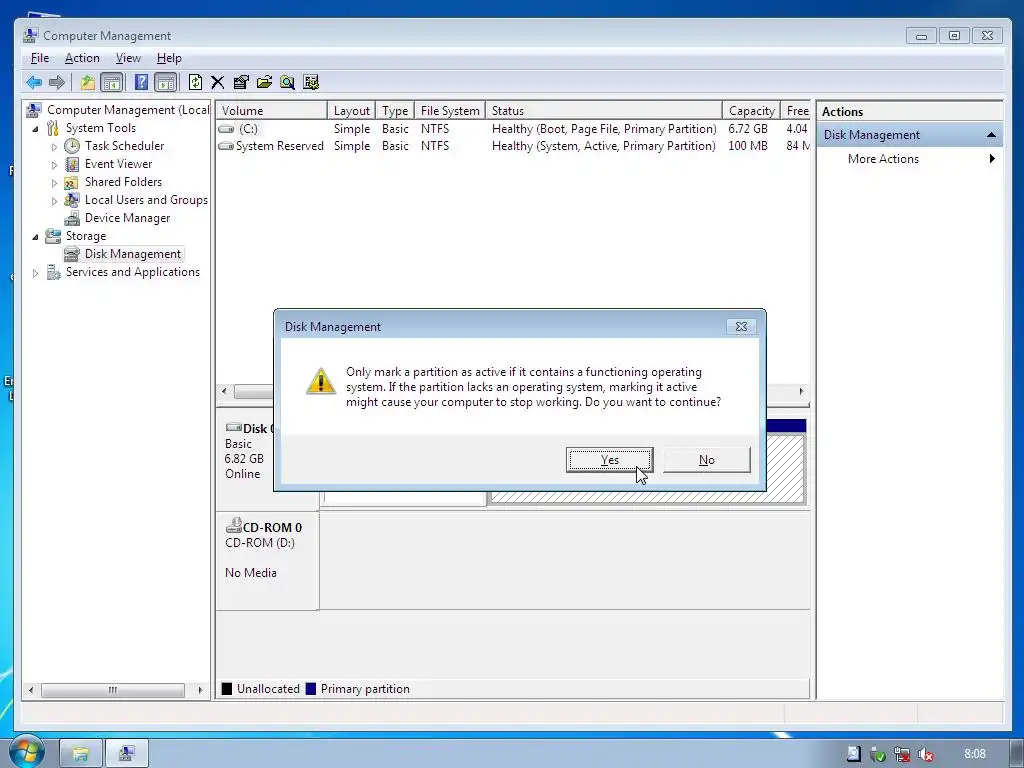Open the File menu
Image resolution: width=1024 pixels, height=768 pixels.
[x=40, y=58]
